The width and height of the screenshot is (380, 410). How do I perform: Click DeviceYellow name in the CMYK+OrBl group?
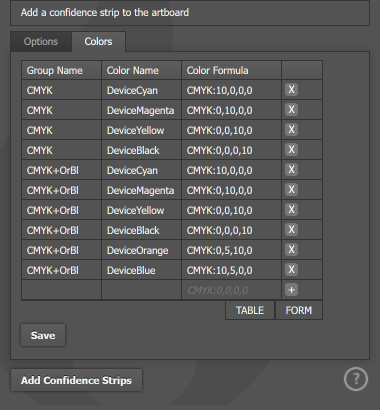pyautogui.click(x=141, y=210)
